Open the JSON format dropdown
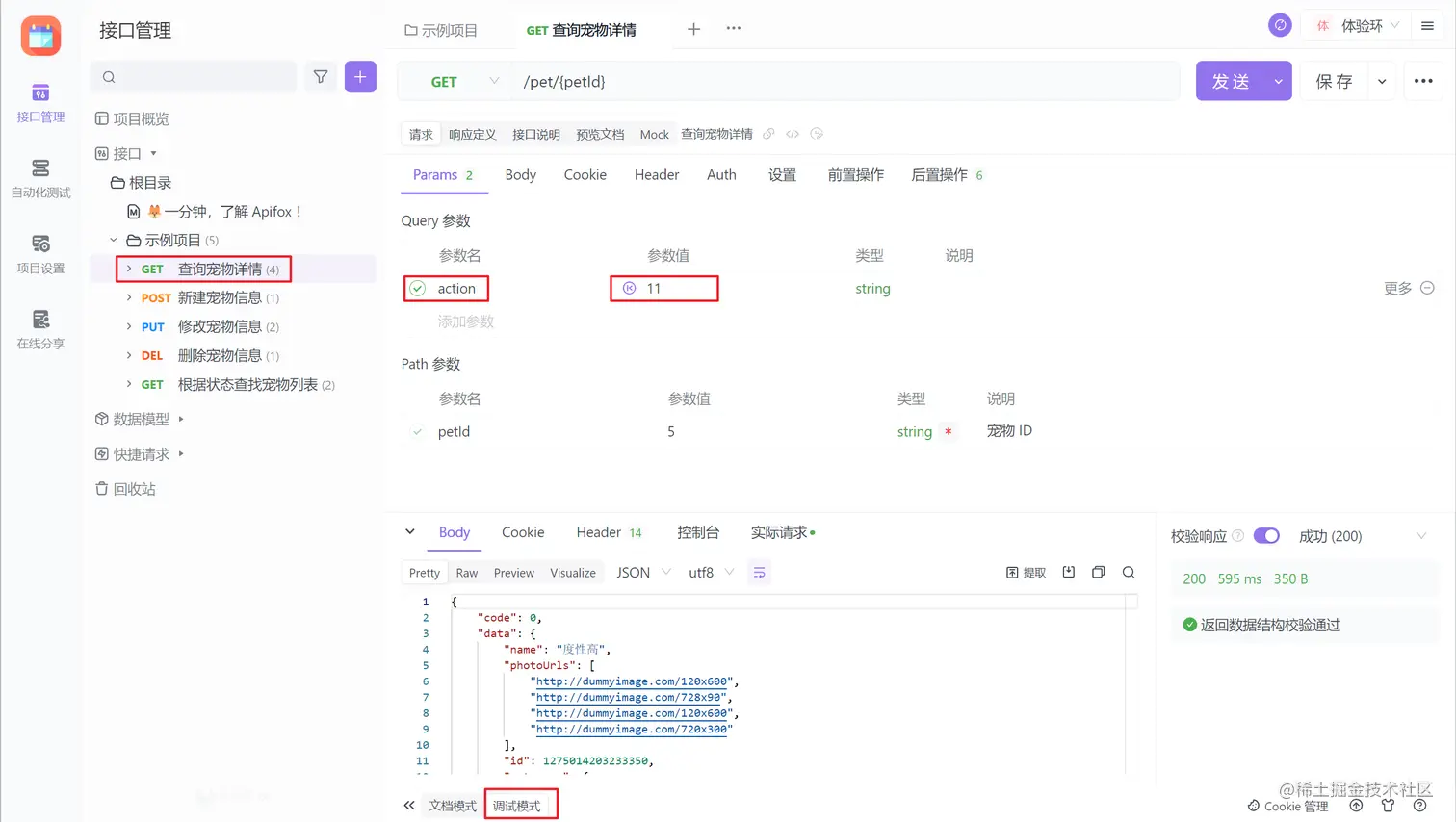This screenshot has height=822, width=1456. [643, 573]
